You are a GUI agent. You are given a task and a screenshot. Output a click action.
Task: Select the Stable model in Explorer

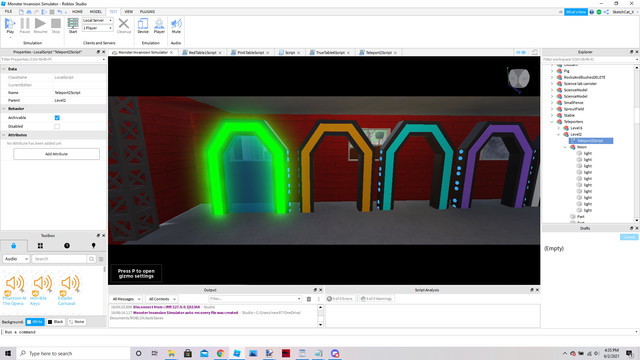(569, 116)
